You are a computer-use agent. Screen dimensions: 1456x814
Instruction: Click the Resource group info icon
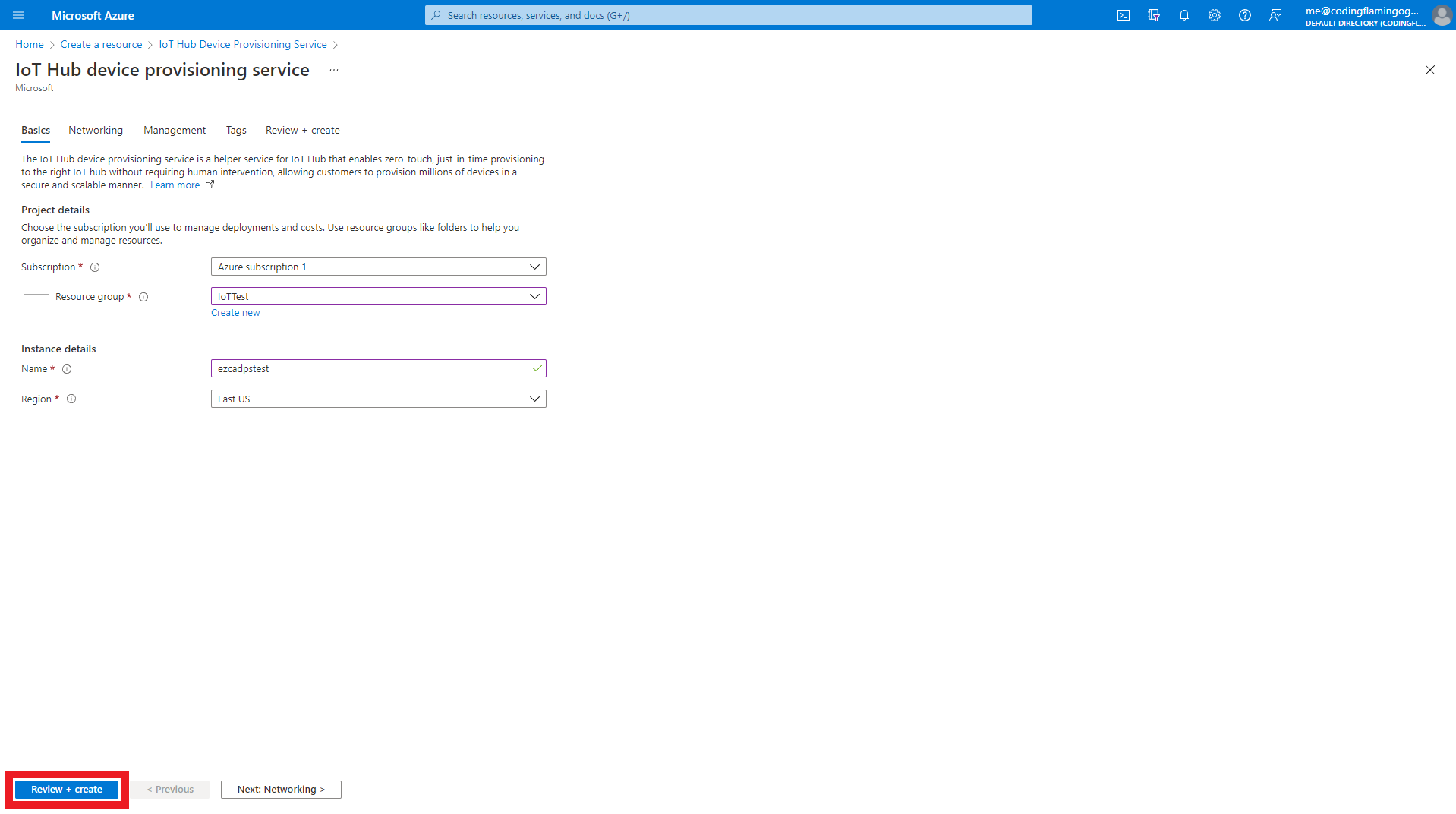143,297
